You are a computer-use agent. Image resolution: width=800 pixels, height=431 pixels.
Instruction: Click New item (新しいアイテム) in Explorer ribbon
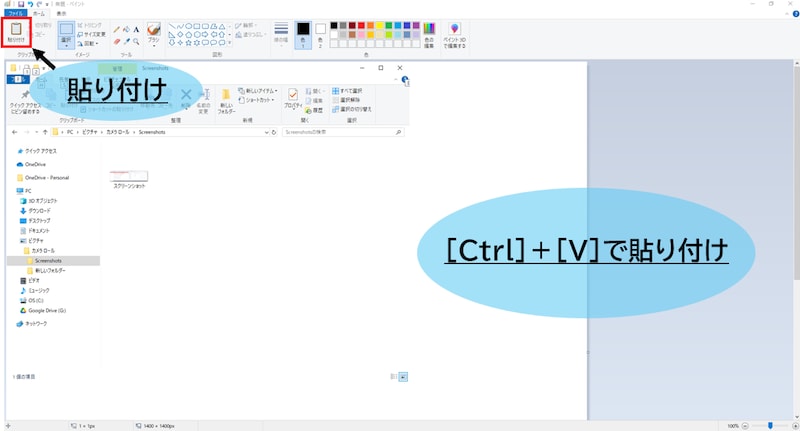pyautogui.click(x=258, y=91)
